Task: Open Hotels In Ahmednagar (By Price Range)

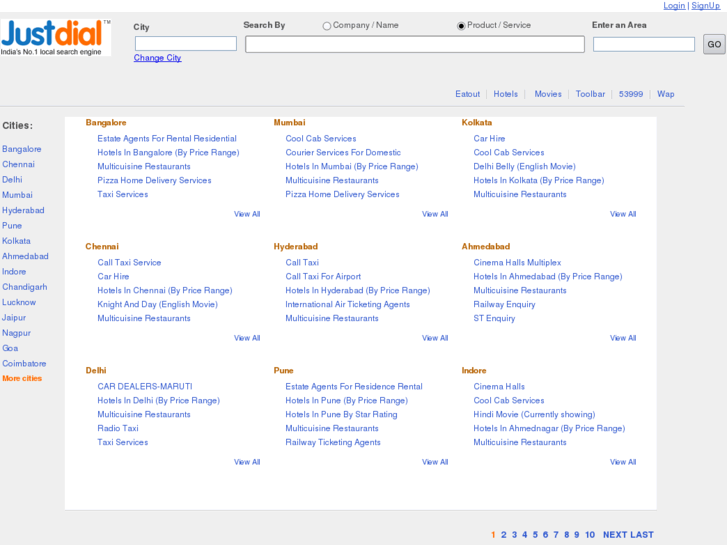Action: (x=549, y=428)
